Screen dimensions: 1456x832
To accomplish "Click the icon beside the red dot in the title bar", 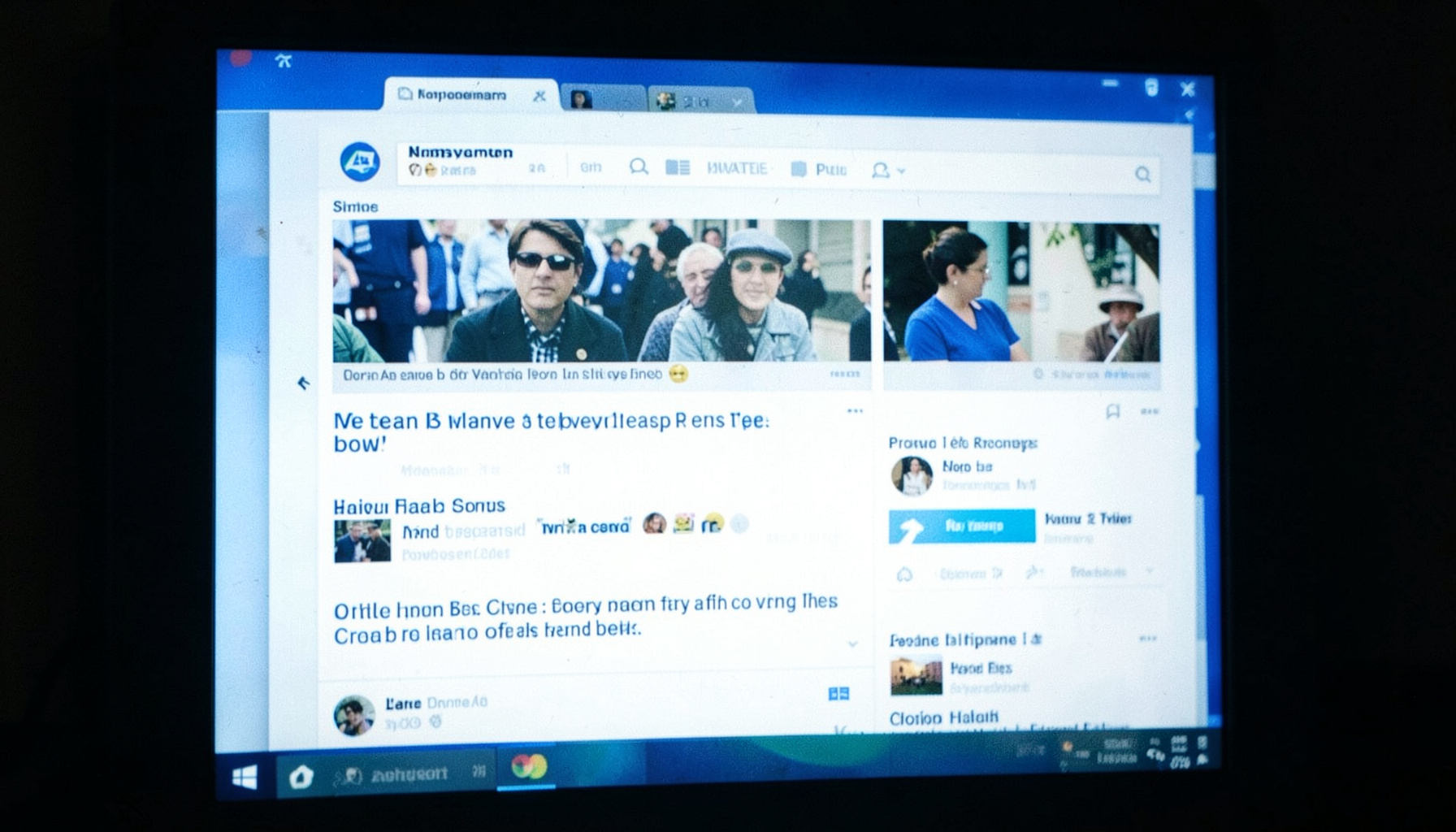I will 283,60.
